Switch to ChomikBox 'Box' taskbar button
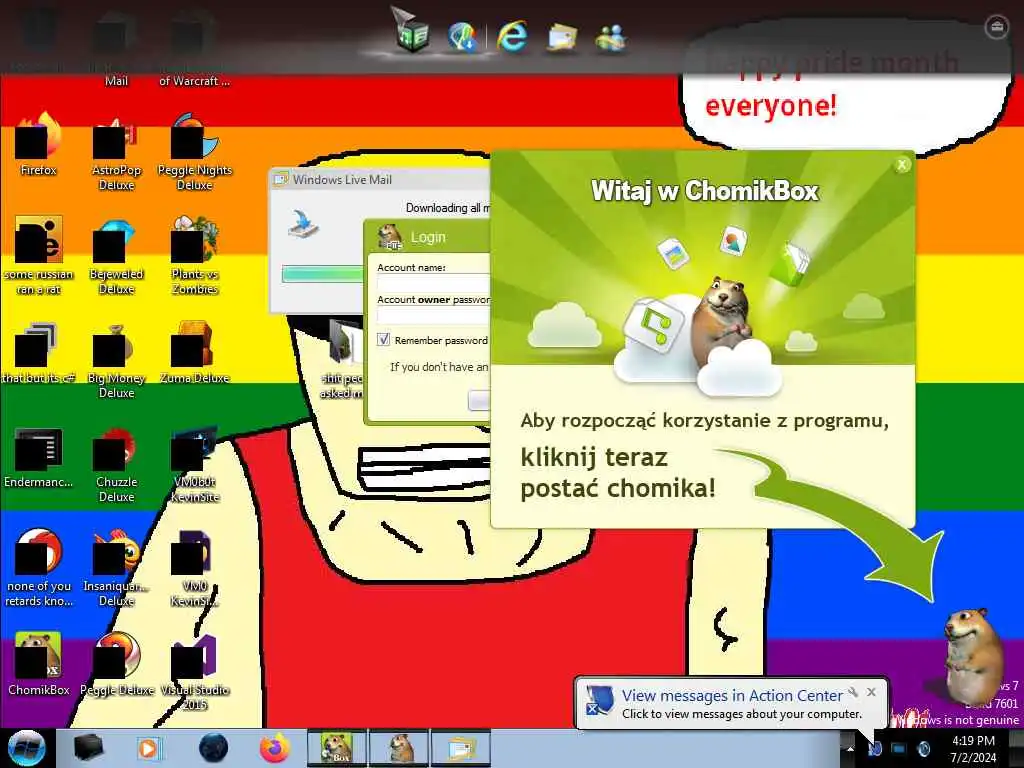1024x768 pixels. click(x=337, y=748)
